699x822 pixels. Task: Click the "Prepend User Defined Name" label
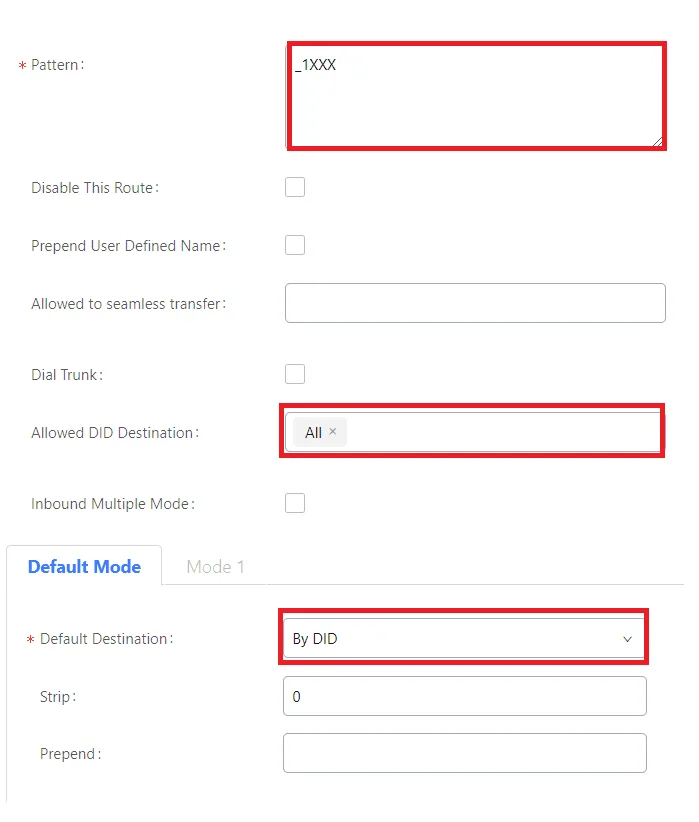[x=127, y=246]
